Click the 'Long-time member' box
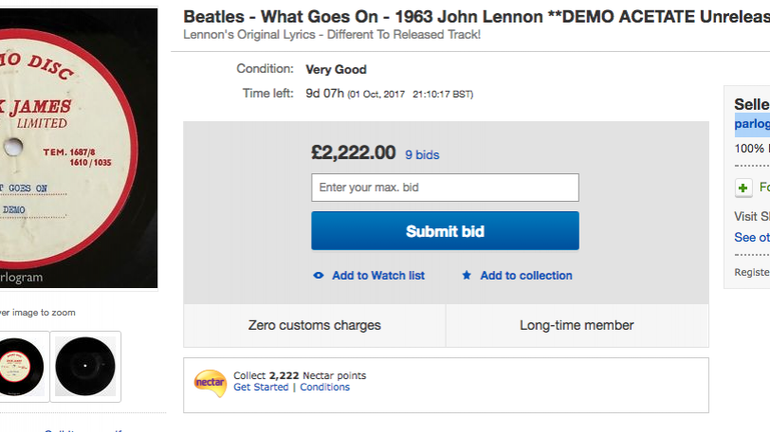Viewport: 770px width, 432px height. point(577,326)
